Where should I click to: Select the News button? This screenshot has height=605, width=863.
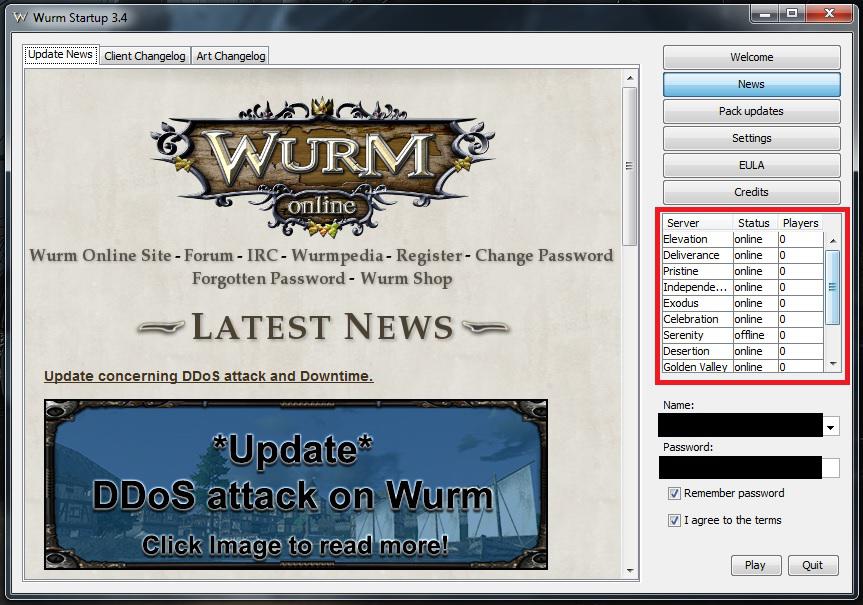click(x=751, y=84)
